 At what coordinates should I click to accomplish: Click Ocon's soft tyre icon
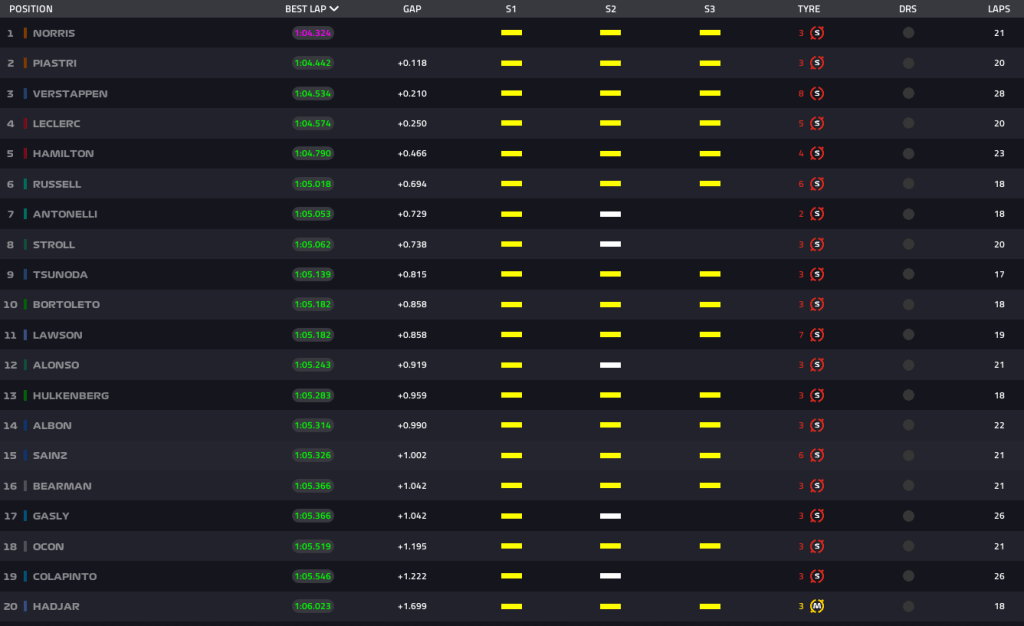817,546
